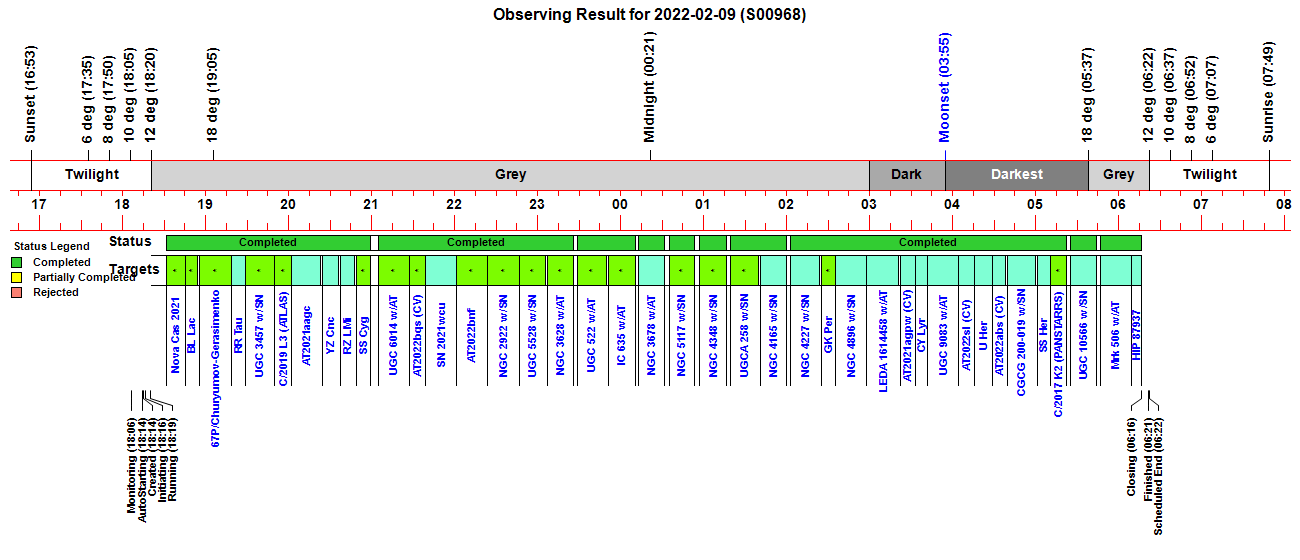Viewport: 1300px width, 560px height.
Task: Select C/2019 L3 (ATLAS) target
Action: (x=283, y=340)
